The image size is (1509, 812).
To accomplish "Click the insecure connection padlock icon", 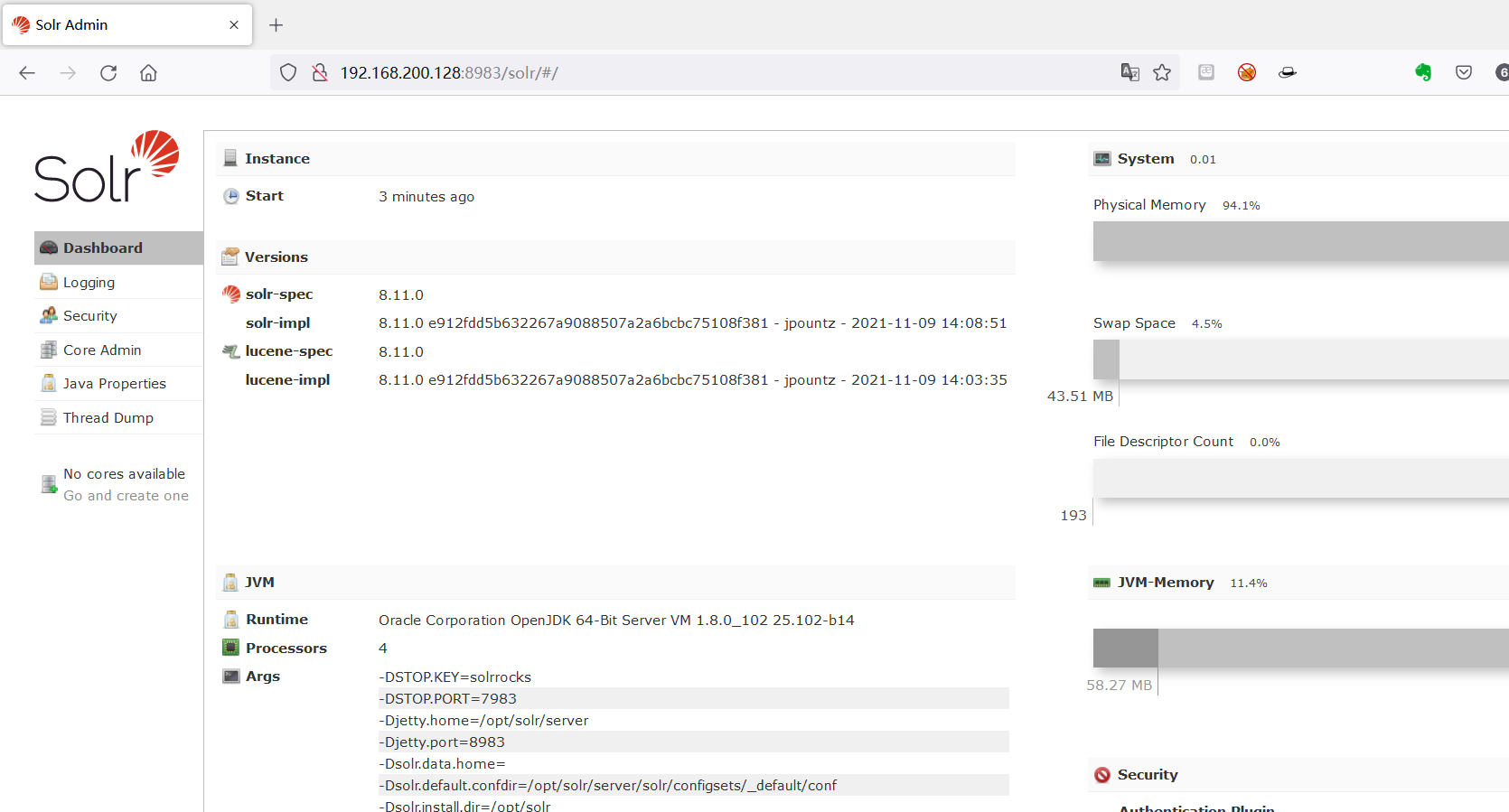I will (320, 73).
